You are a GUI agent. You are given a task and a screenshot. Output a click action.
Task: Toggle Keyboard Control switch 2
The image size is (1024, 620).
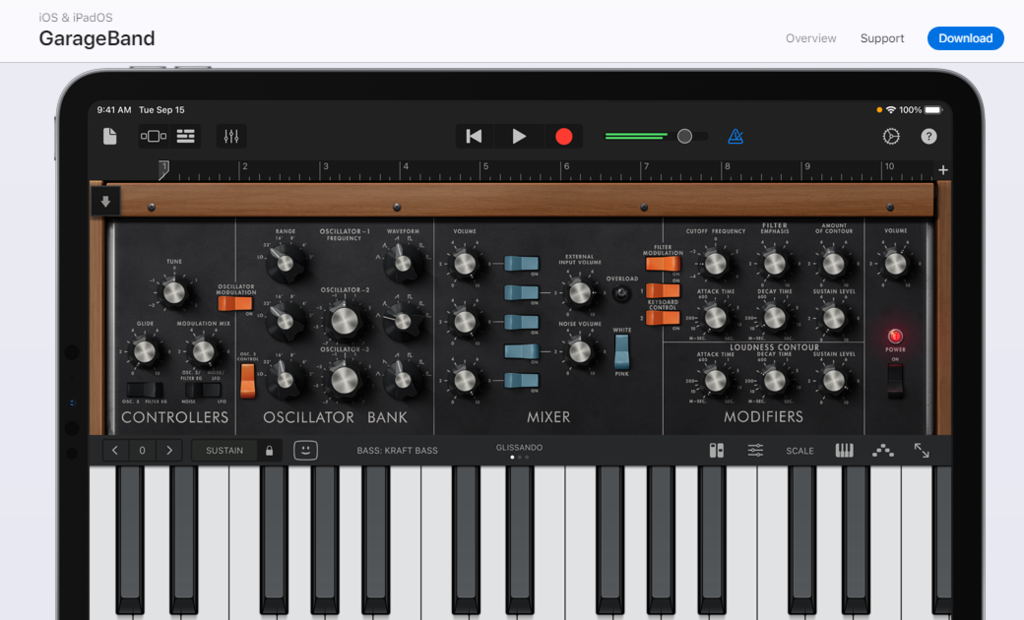[663, 318]
